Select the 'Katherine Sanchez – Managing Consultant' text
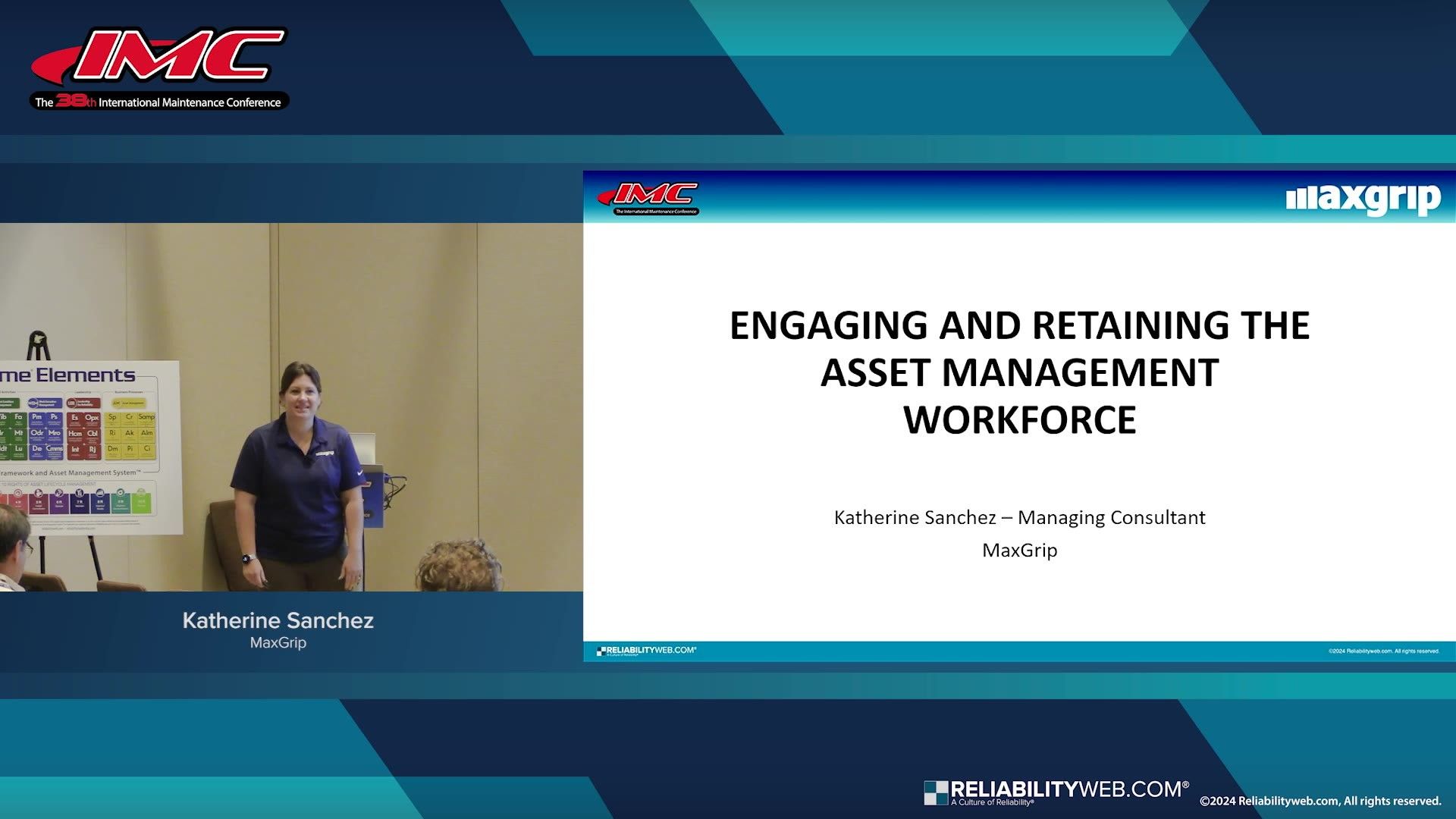The width and height of the screenshot is (1456, 819). coord(1019,518)
